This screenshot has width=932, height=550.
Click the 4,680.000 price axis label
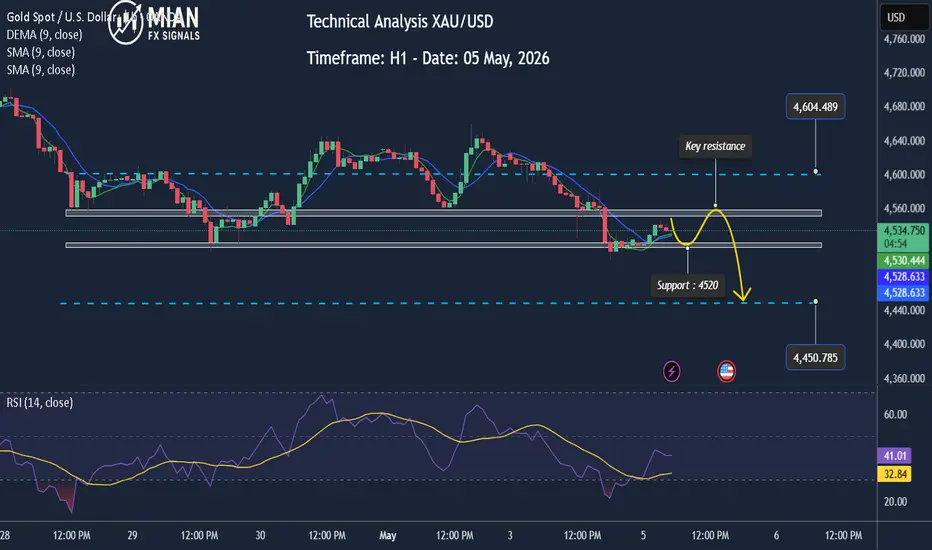(904, 106)
